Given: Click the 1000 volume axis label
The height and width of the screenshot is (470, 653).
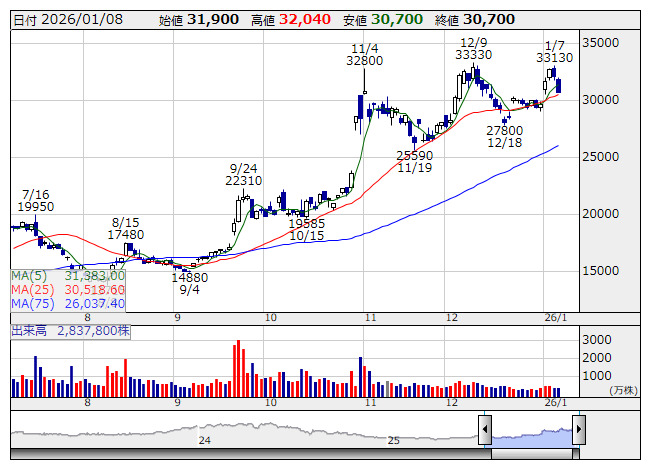Looking at the screenshot, I should tap(597, 376).
